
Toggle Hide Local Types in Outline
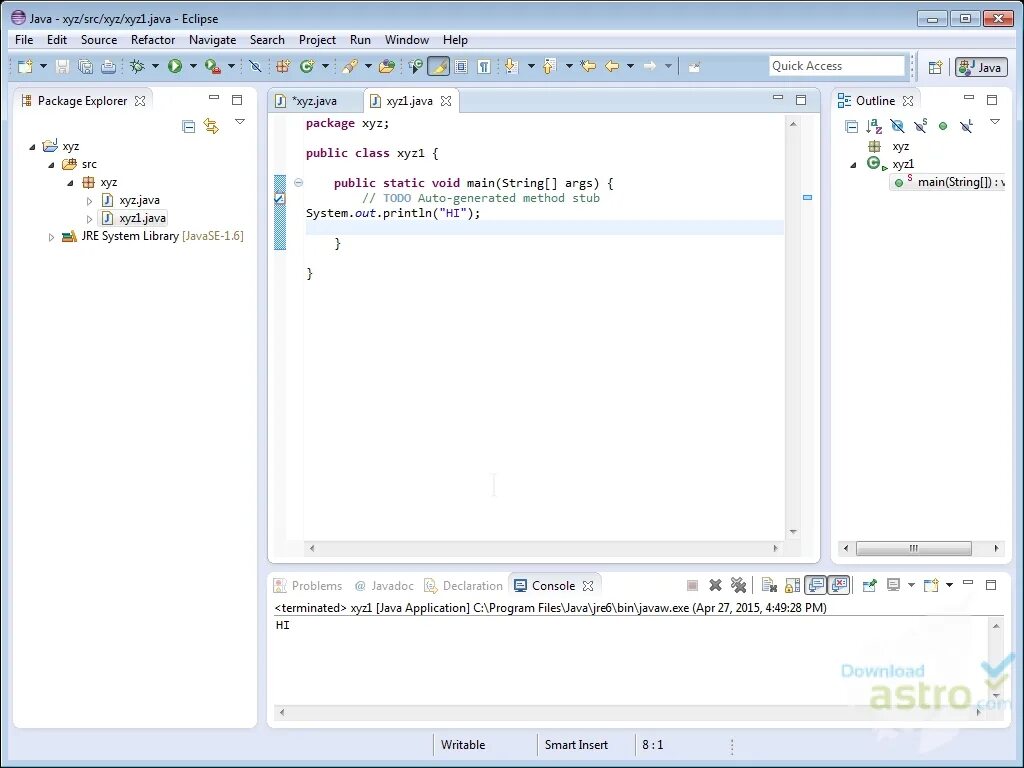pos(967,126)
